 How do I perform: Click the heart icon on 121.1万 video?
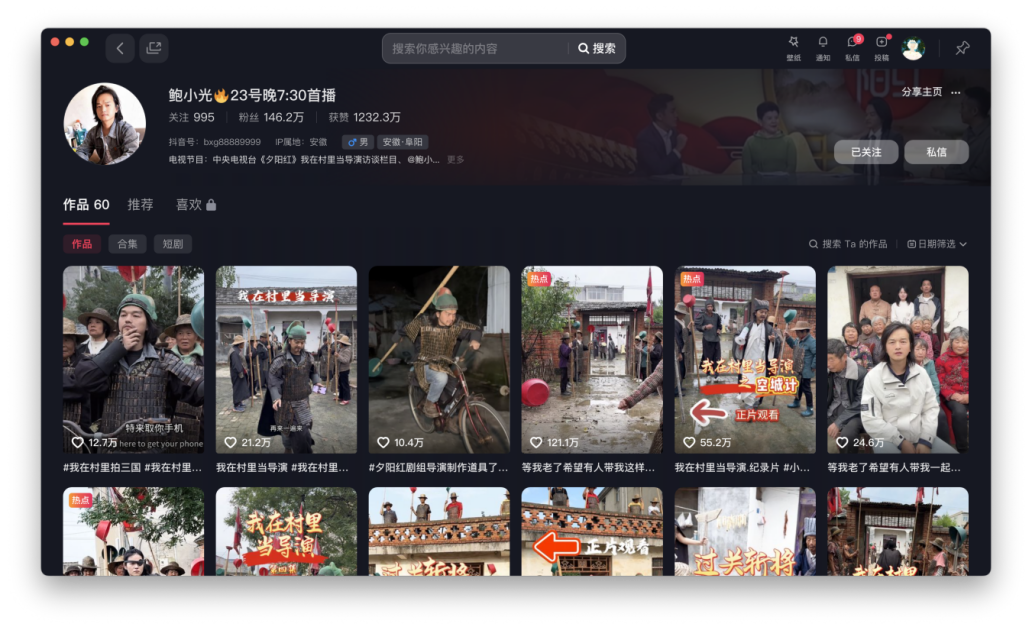coord(536,442)
